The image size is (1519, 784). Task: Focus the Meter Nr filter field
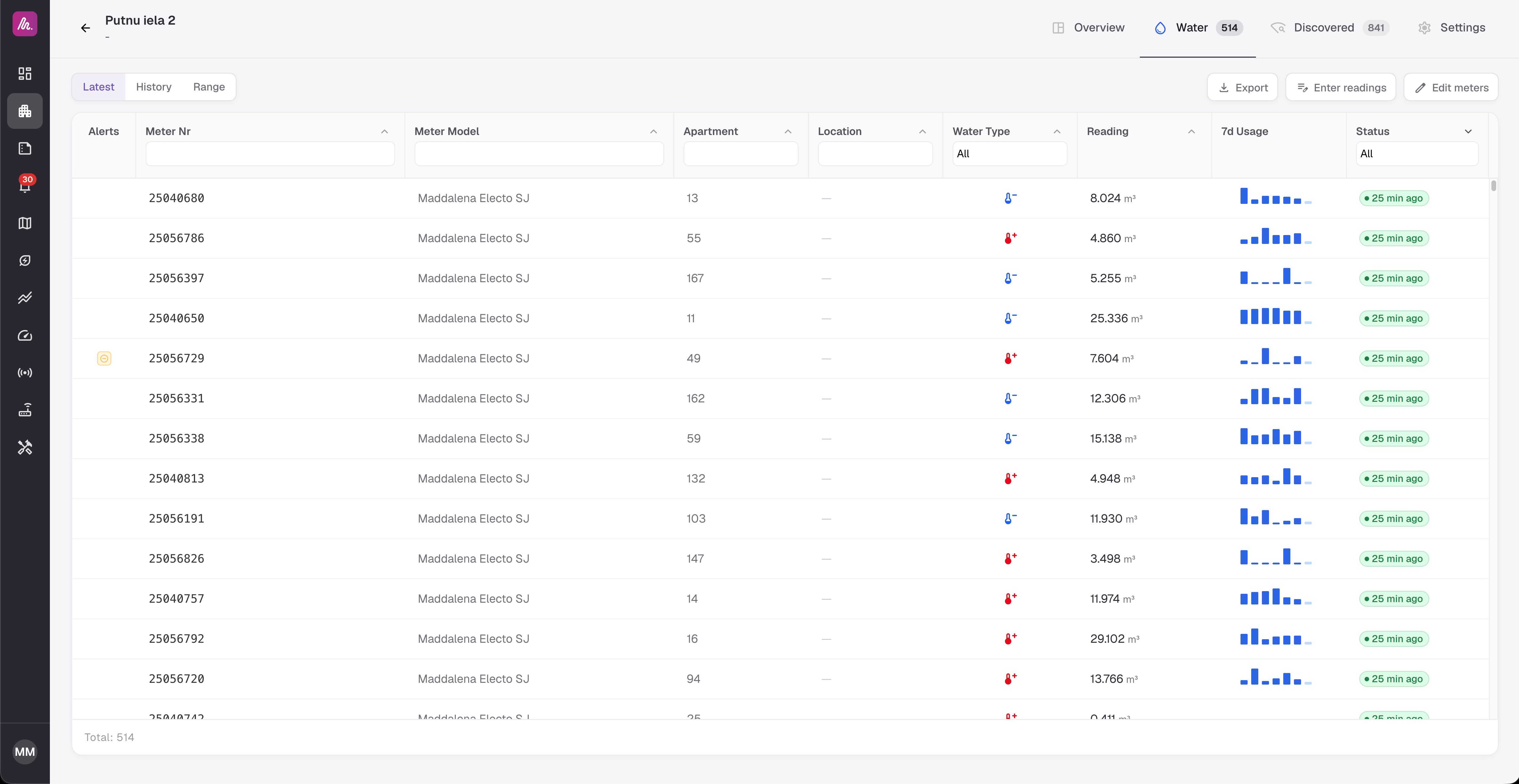(x=270, y=154)
